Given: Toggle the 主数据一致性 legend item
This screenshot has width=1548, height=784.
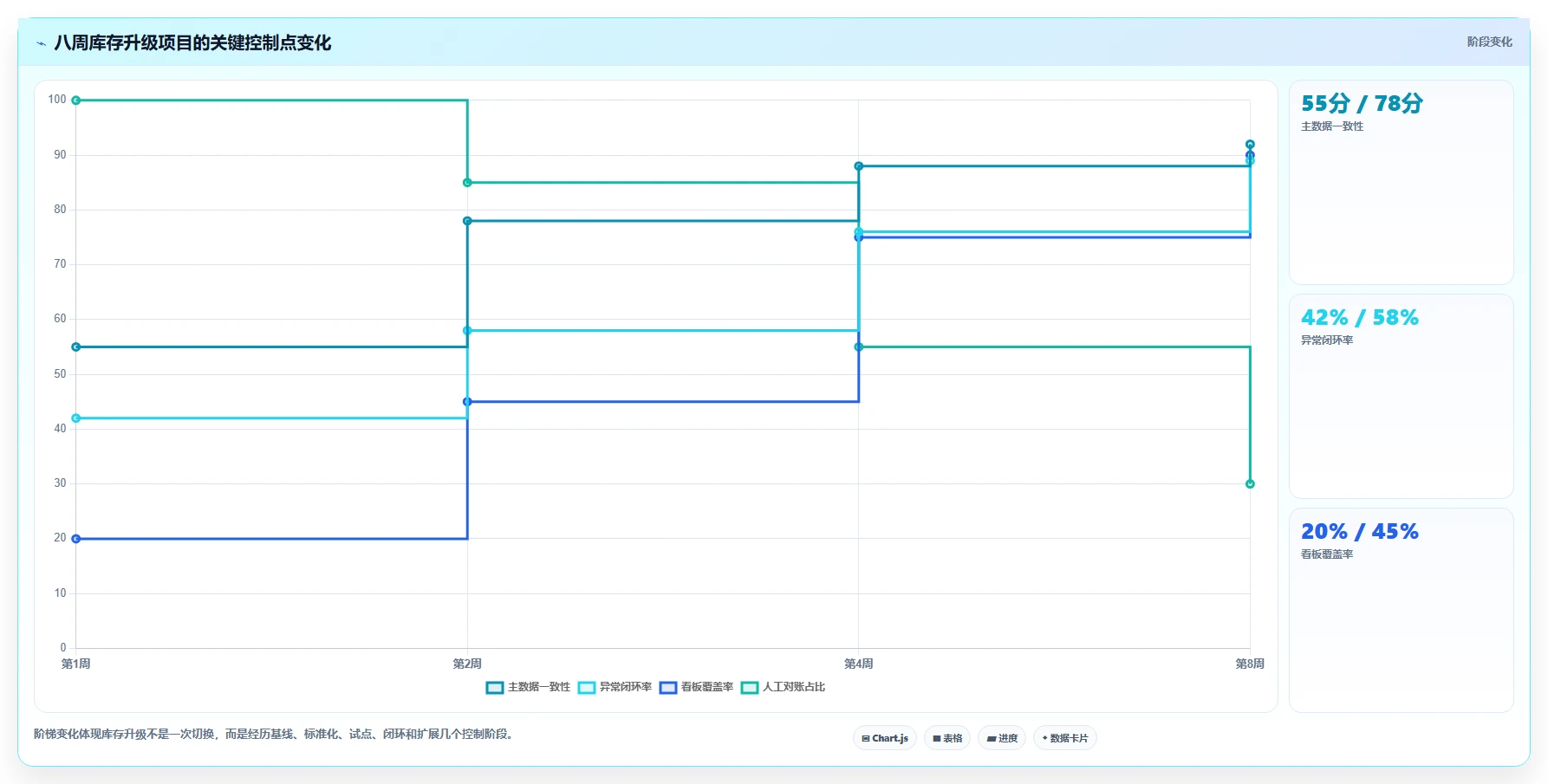Looking at the screenshot, I should click(x=529, y=687).
